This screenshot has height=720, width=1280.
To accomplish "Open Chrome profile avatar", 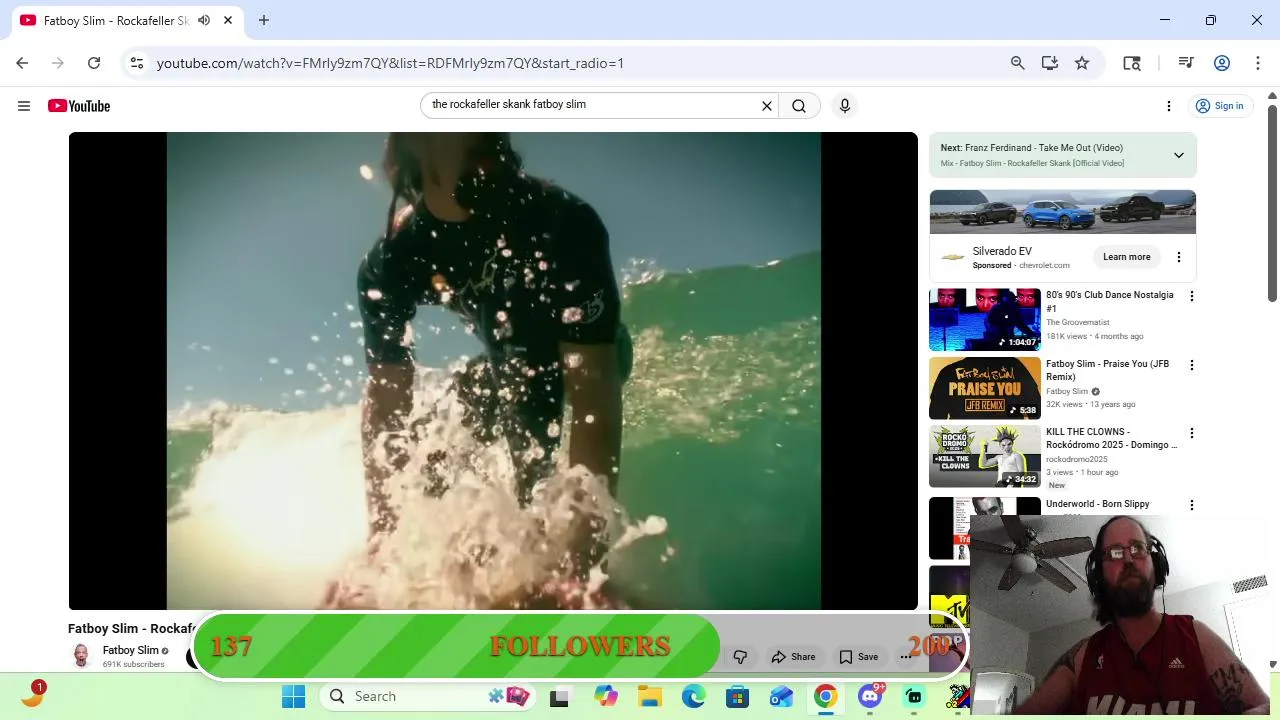I will coord(1222,63).
